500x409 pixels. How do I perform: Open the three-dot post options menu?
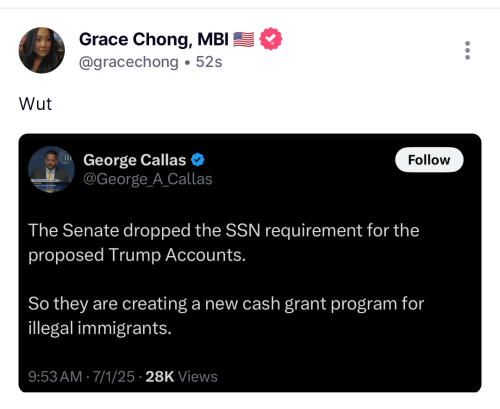467,50
